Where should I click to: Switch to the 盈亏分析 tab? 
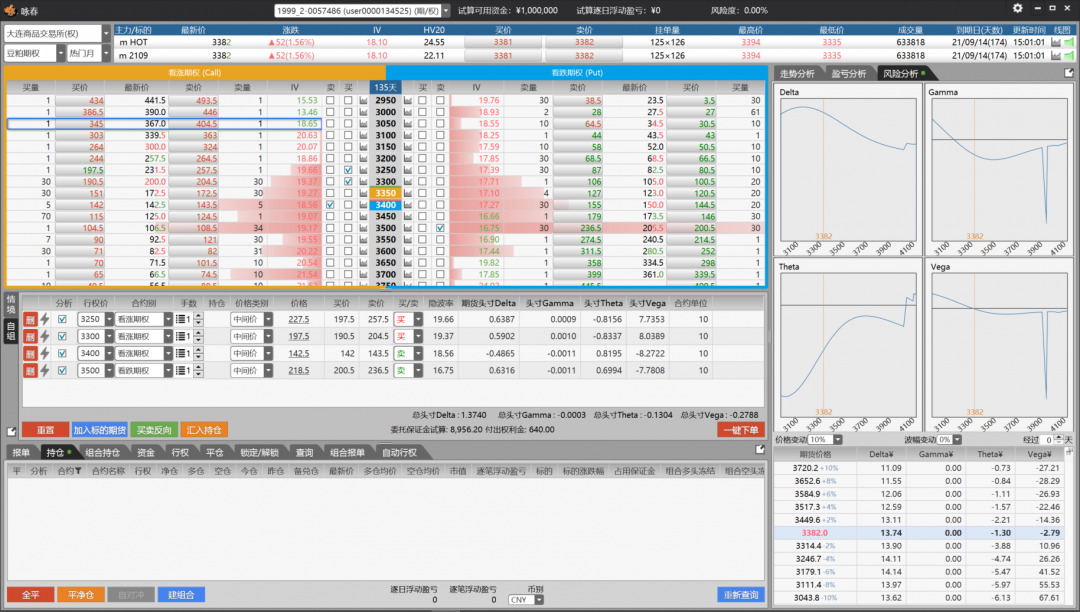[849, 73]
